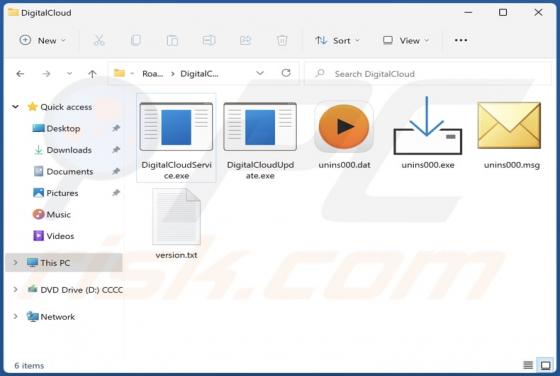560x376 pixels.
Task: Click the pin icon next to Downloads
Action: (x=116, y=150)
